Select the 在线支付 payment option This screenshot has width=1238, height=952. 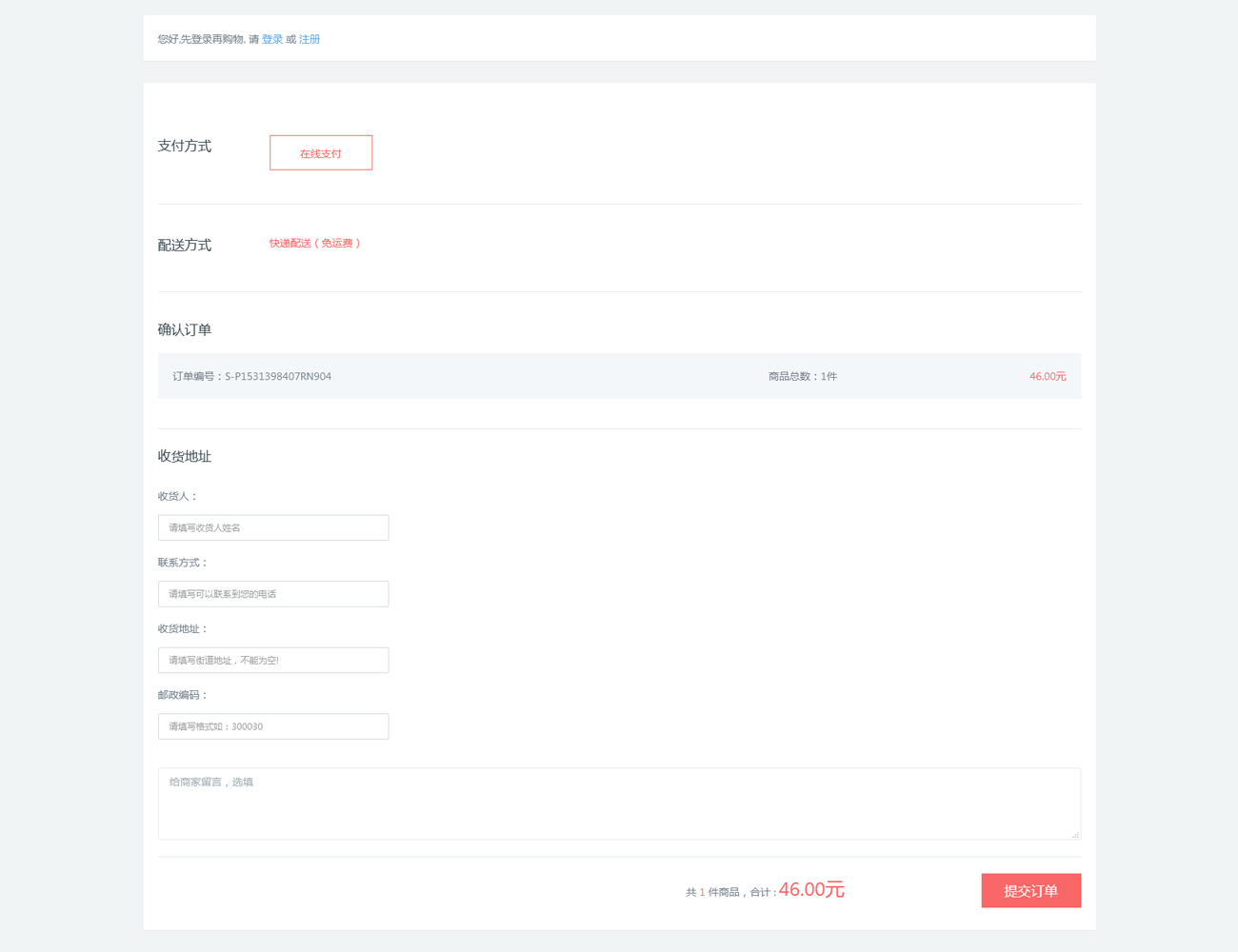tap(321, 152)
